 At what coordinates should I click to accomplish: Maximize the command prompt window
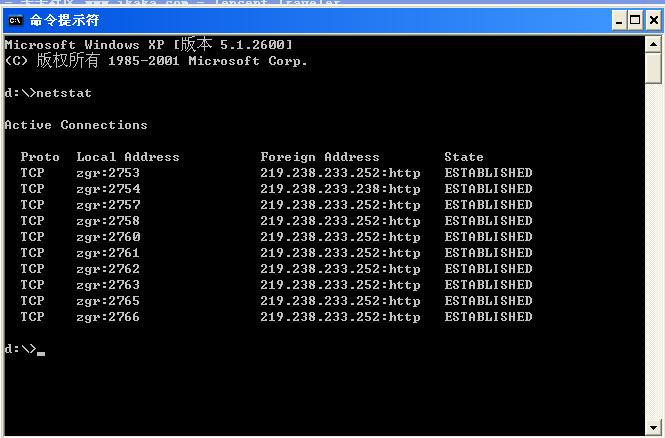pos(635,20)
